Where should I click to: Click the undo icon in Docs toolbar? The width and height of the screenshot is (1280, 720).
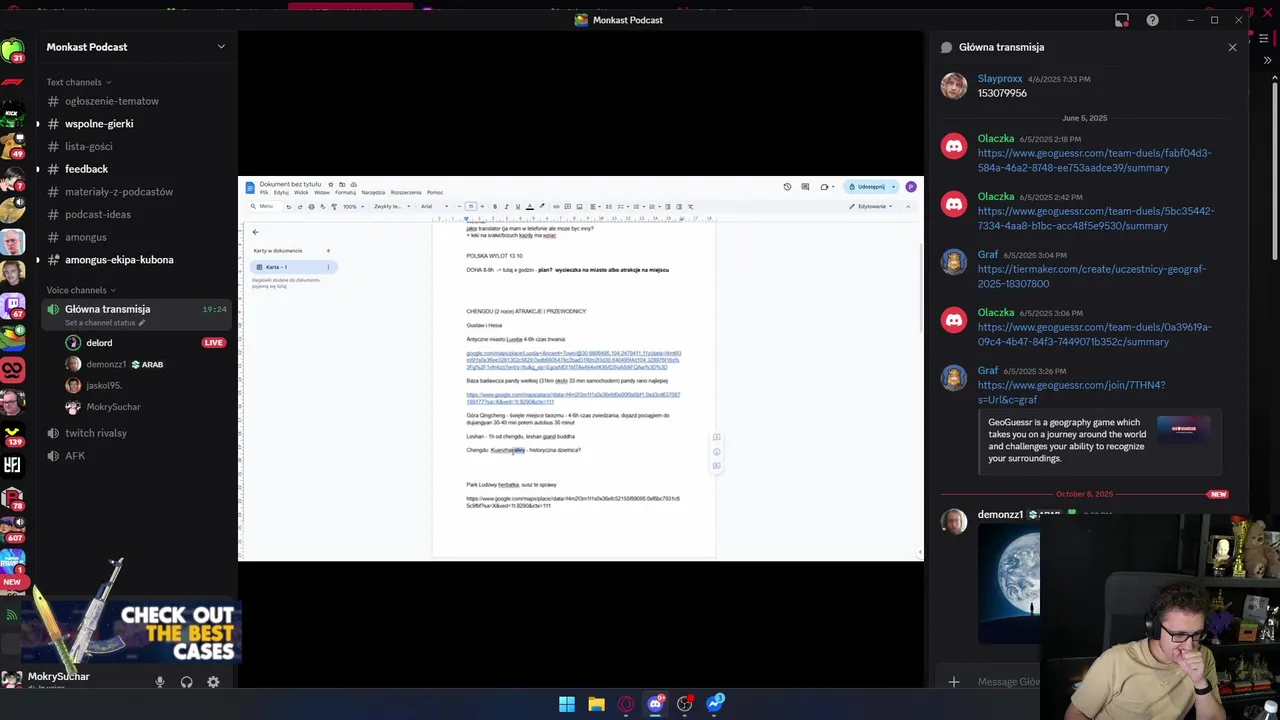point(288,207)
